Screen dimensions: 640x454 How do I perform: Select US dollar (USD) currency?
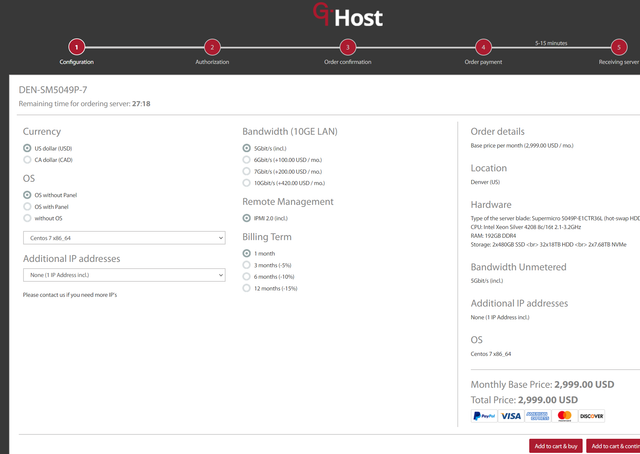point(27,148)
